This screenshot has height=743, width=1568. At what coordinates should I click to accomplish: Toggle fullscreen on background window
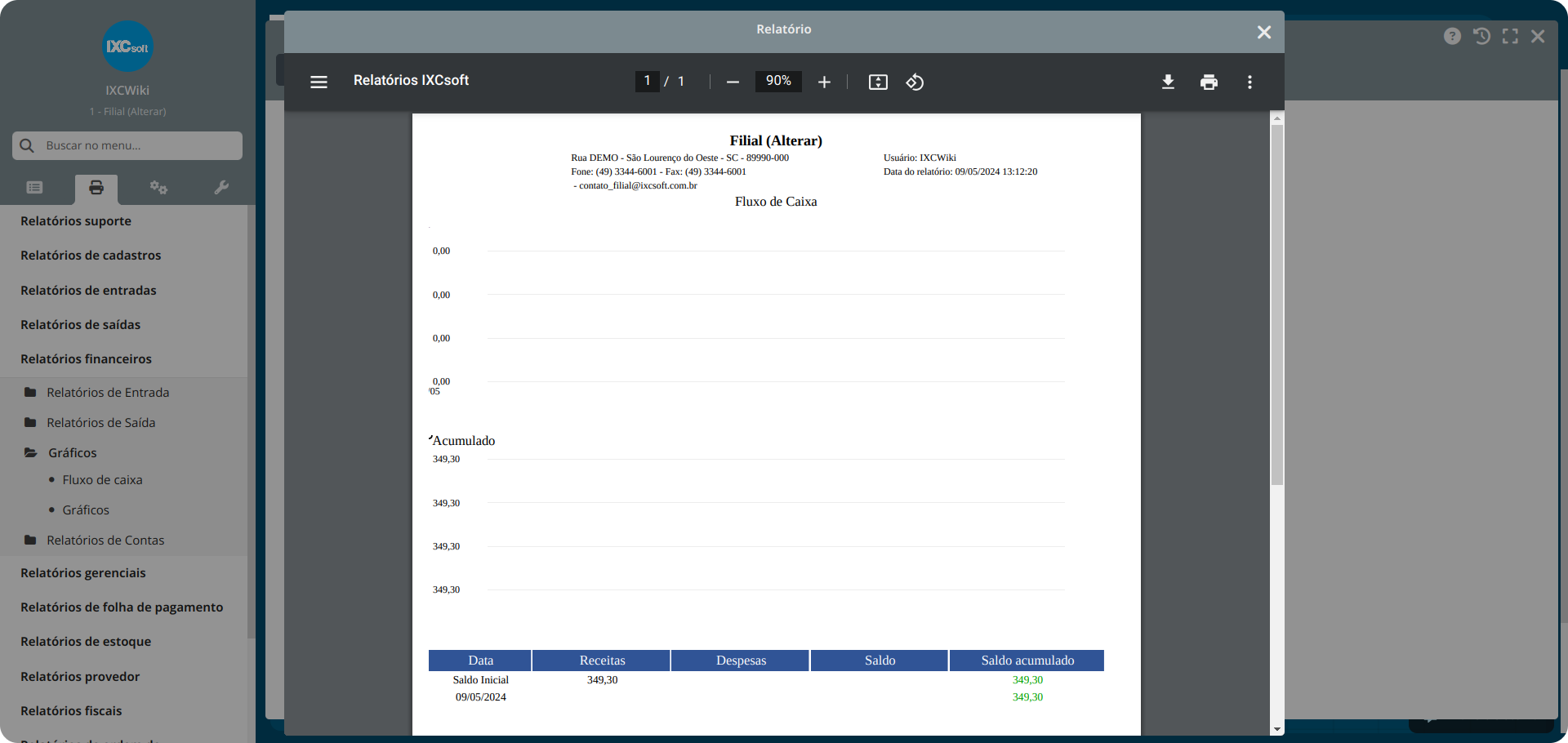(x=1510, y=36)
